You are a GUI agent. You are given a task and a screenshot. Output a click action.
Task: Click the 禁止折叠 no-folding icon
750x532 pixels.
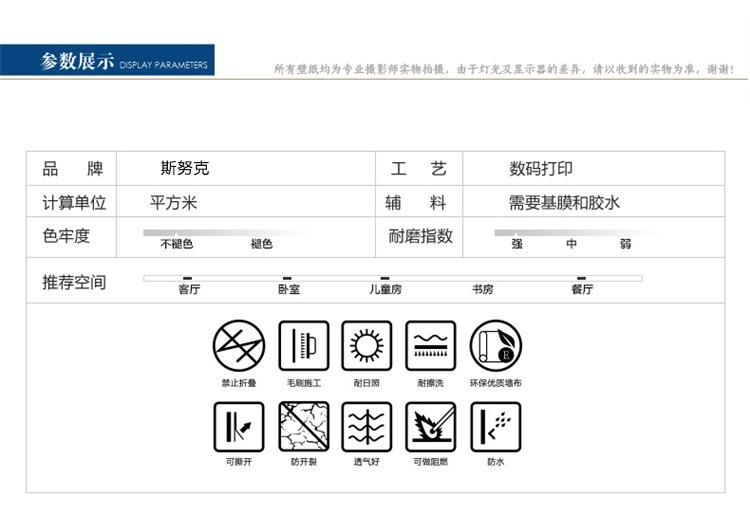click(x=239, y=346)
